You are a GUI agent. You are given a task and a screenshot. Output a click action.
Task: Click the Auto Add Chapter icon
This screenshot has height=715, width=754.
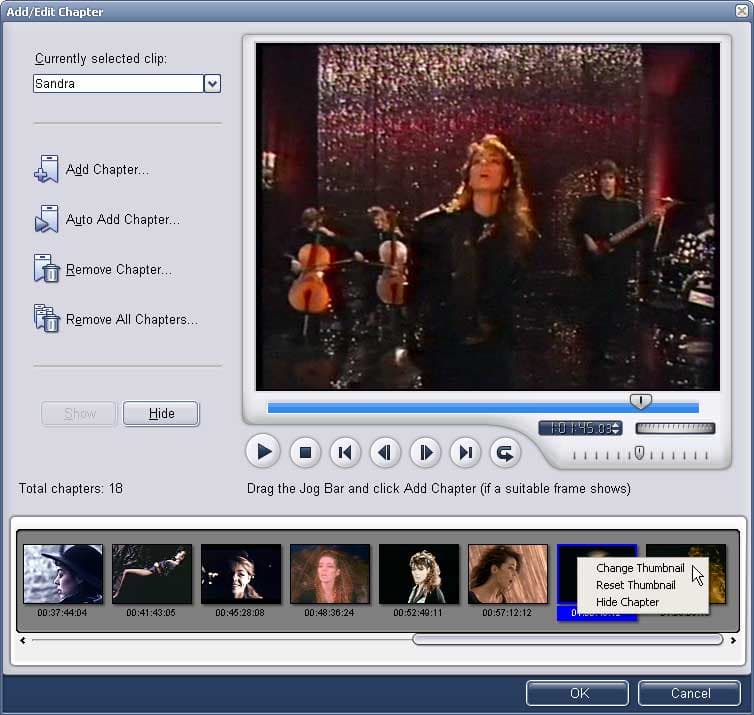(x=46, y=219)
